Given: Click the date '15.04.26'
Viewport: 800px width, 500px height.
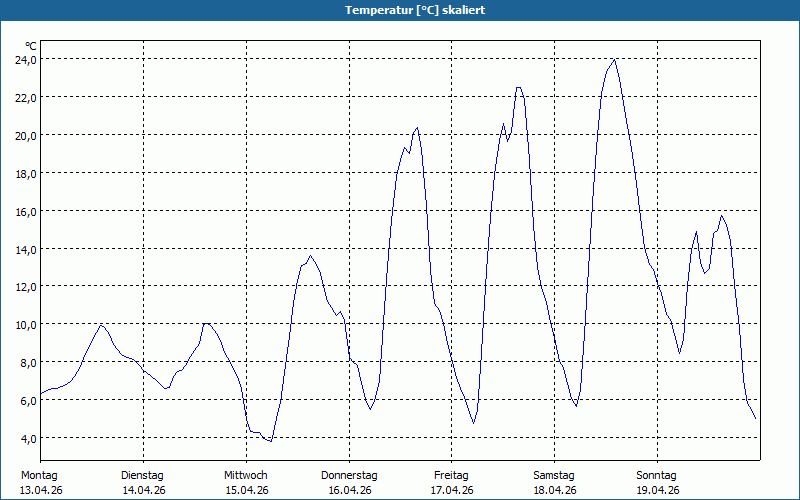Looking at the screenshot, I should click(247, 490).
